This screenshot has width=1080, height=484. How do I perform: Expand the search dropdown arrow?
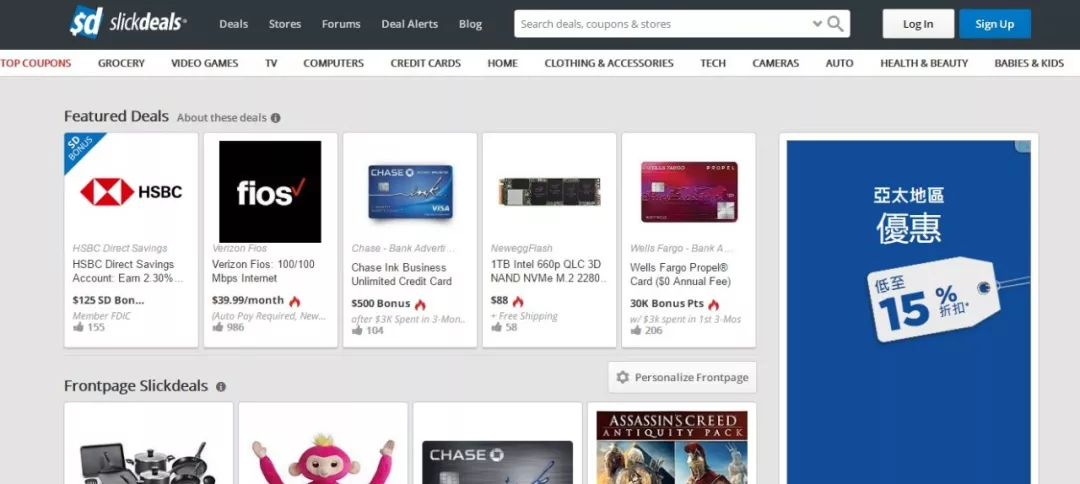click(x=817, y=24)
